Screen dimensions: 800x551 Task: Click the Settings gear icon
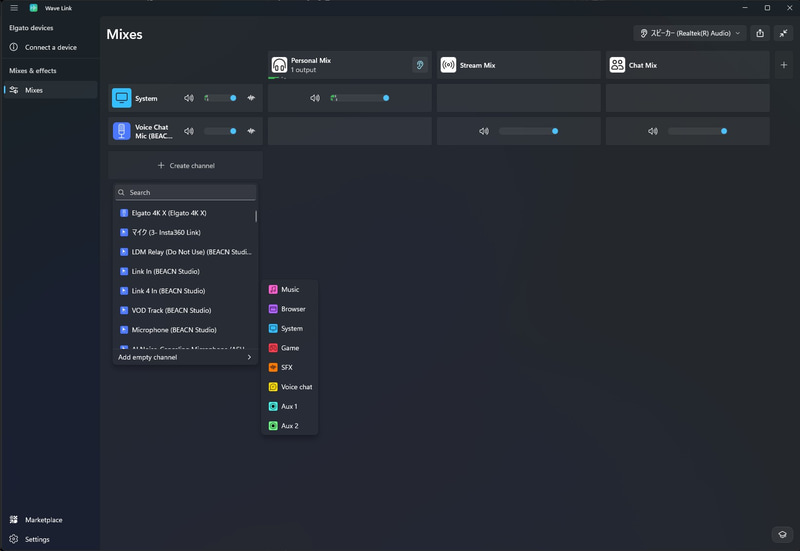(14, 539)
